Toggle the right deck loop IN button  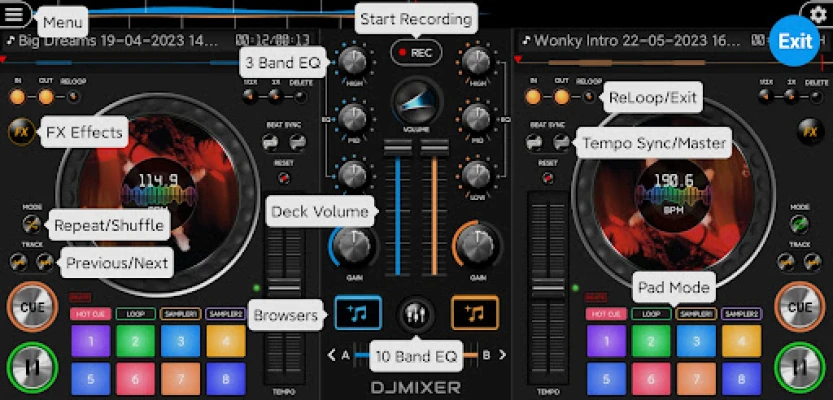[x=532, y=97]
